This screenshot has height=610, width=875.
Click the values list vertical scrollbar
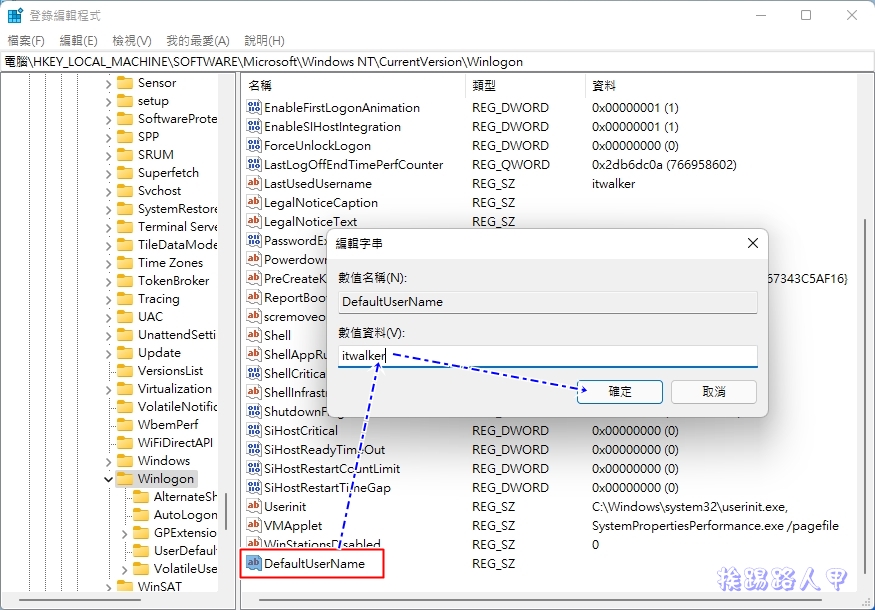click(x=866, y=396)
